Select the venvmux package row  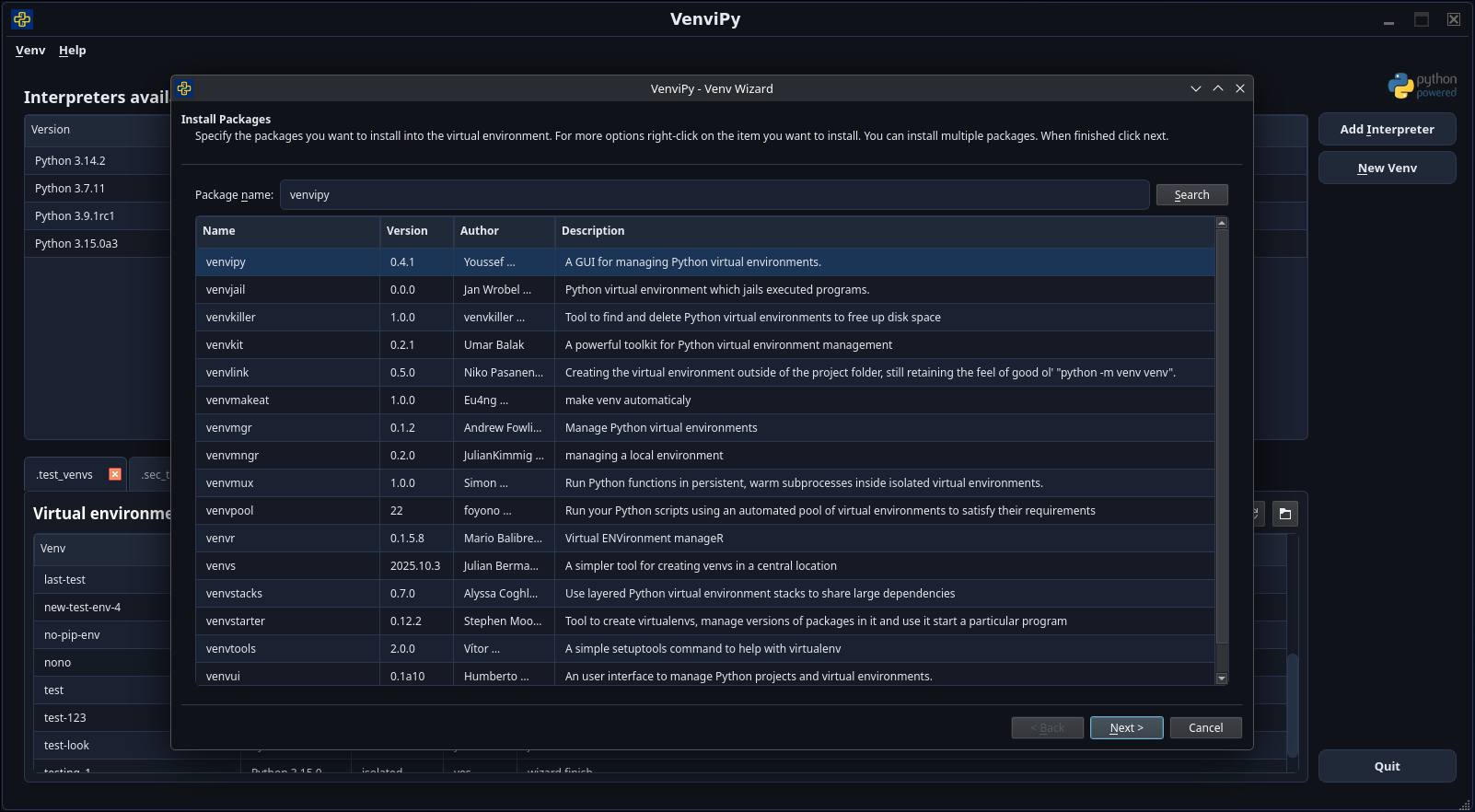pos(705,483)
